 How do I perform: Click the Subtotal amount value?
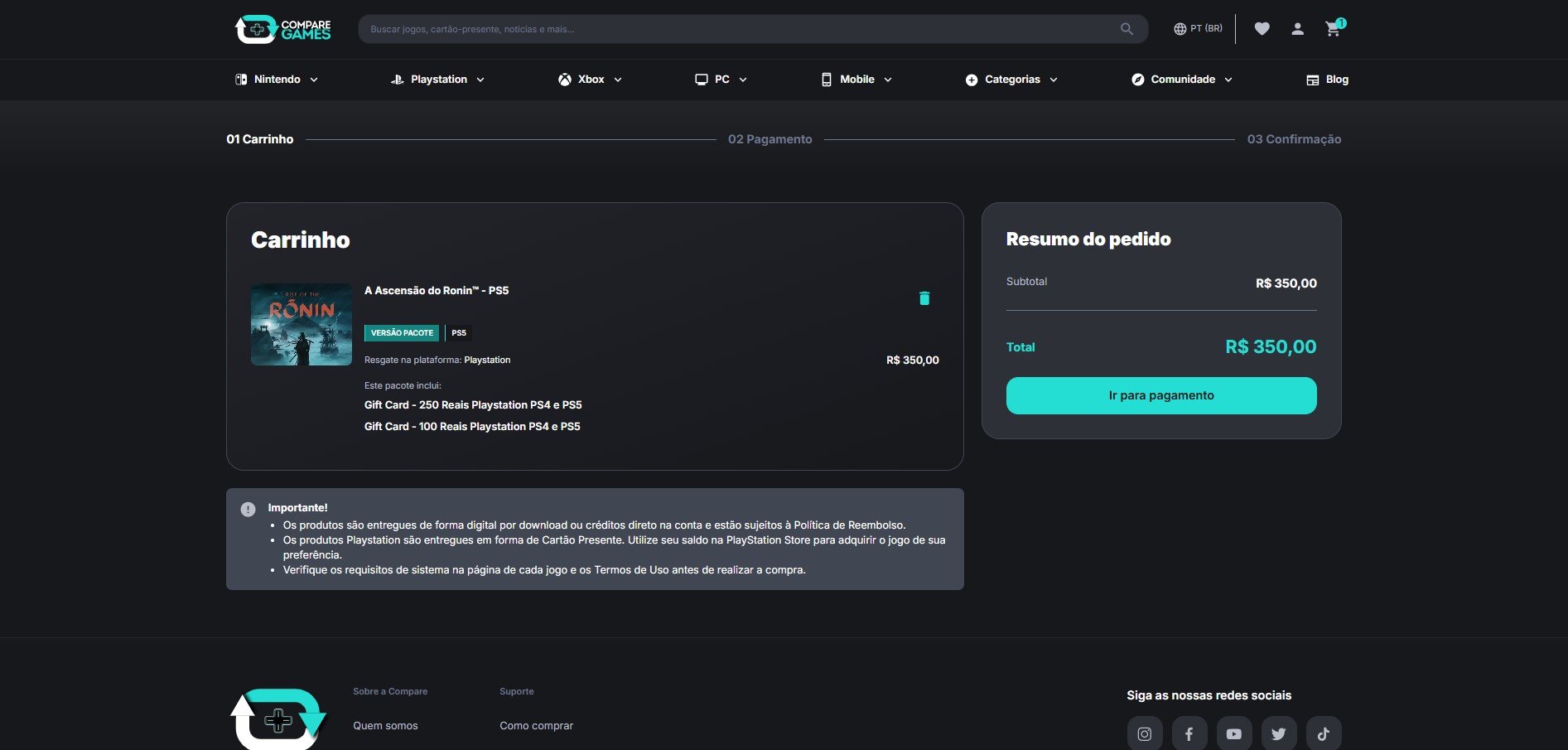1286,283
